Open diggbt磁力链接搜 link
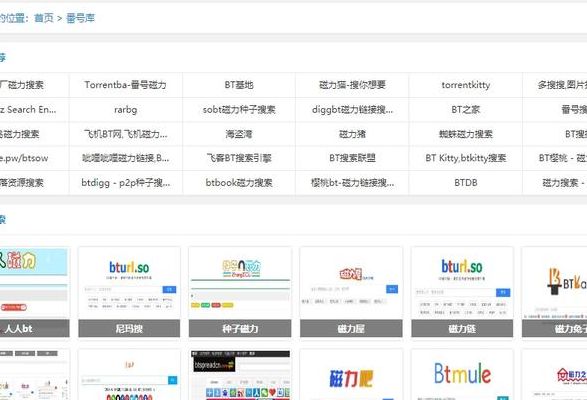587x400 pixels. [352, 110]
